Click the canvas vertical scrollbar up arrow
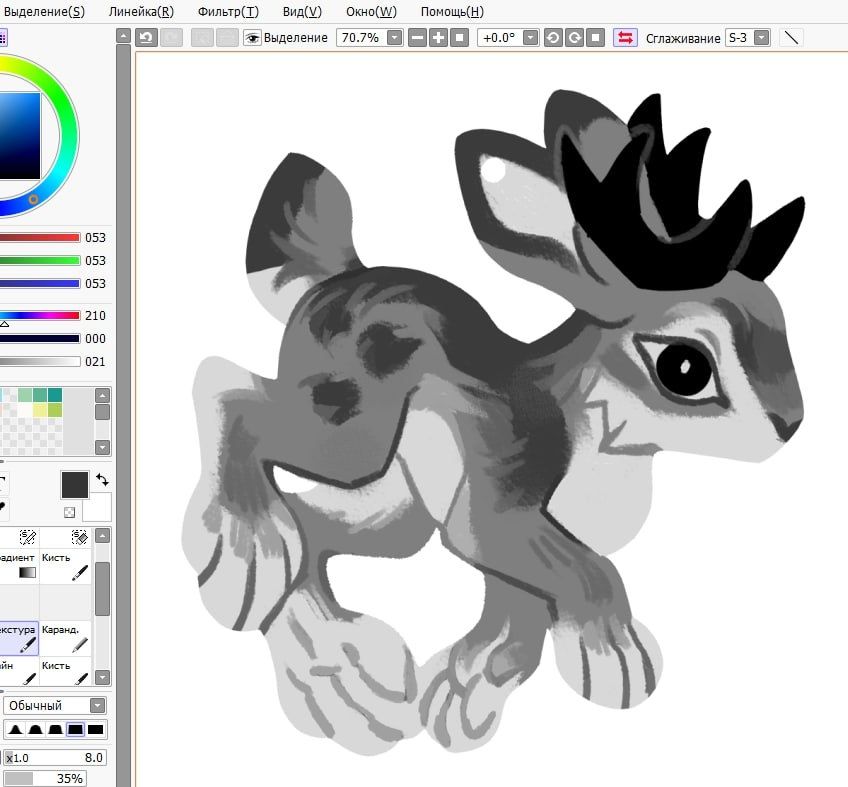Screen dimensions: 848x787 123,36
